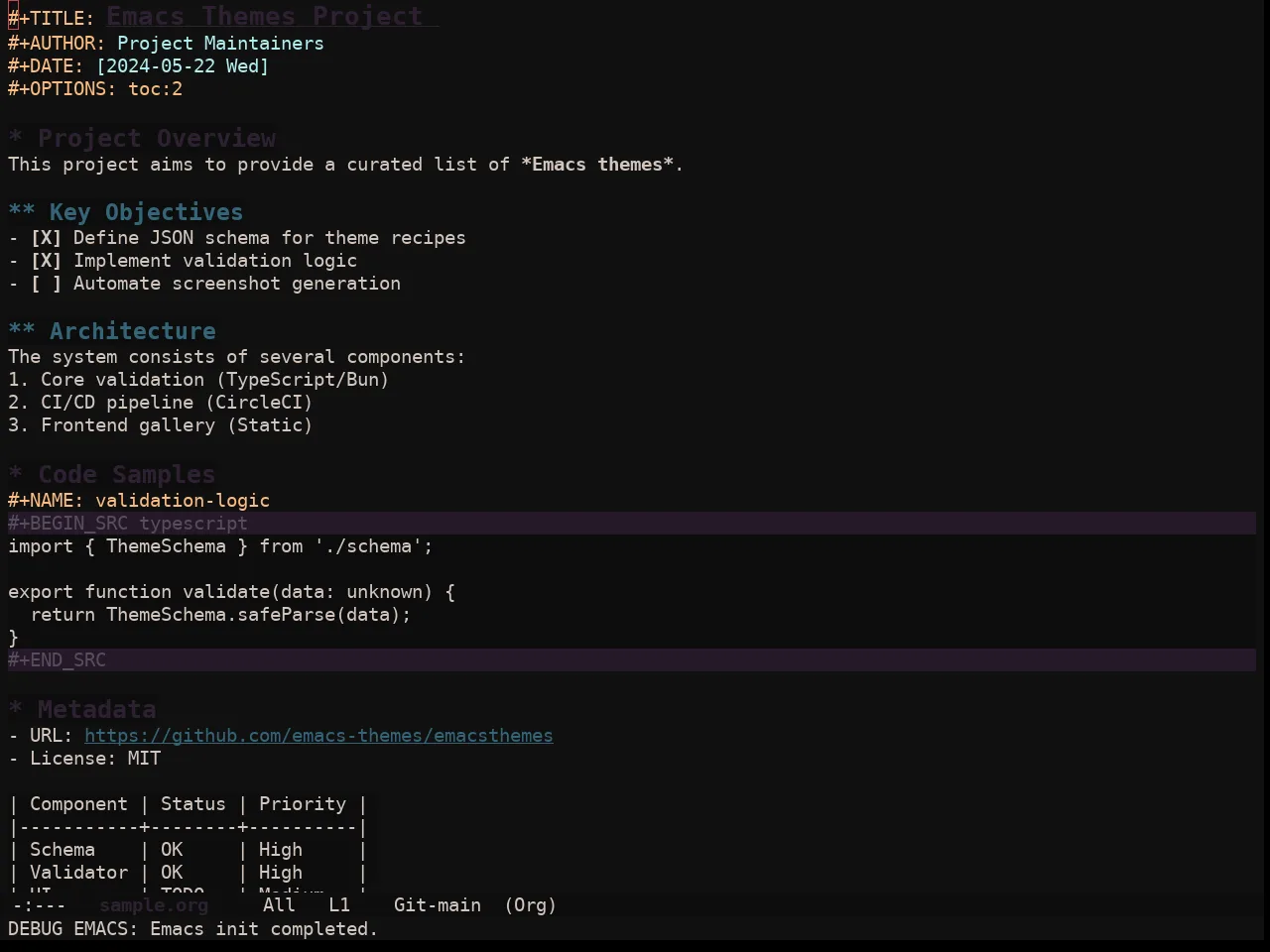Fold the Key Objectives subheading
This screenshot has height=952, width=1270.
(125, 212)
